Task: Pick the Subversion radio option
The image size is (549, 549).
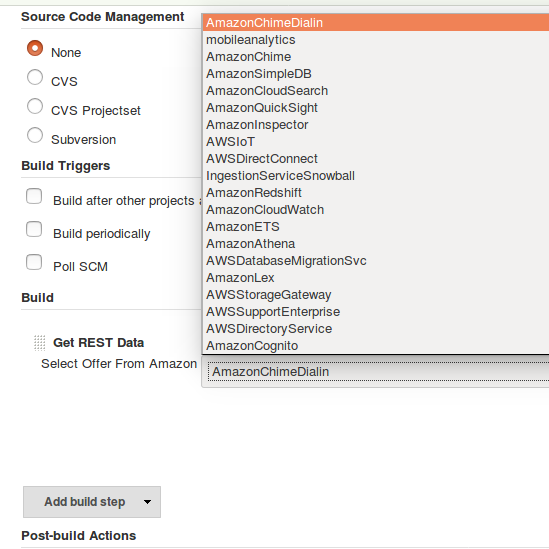Action: pos(35,135)
